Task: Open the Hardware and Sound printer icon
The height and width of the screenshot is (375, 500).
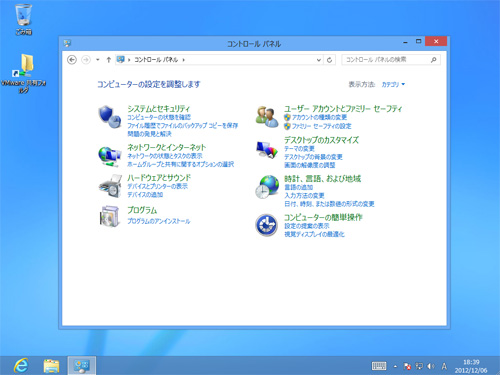Action: pos(110,187)
